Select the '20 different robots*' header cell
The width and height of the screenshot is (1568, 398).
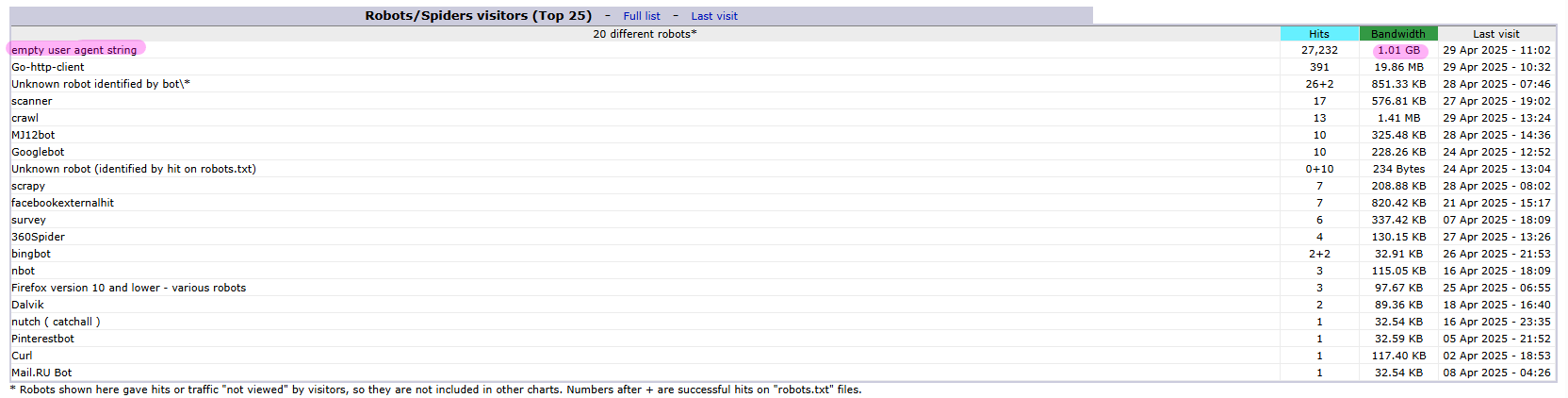tap(645, 34)
